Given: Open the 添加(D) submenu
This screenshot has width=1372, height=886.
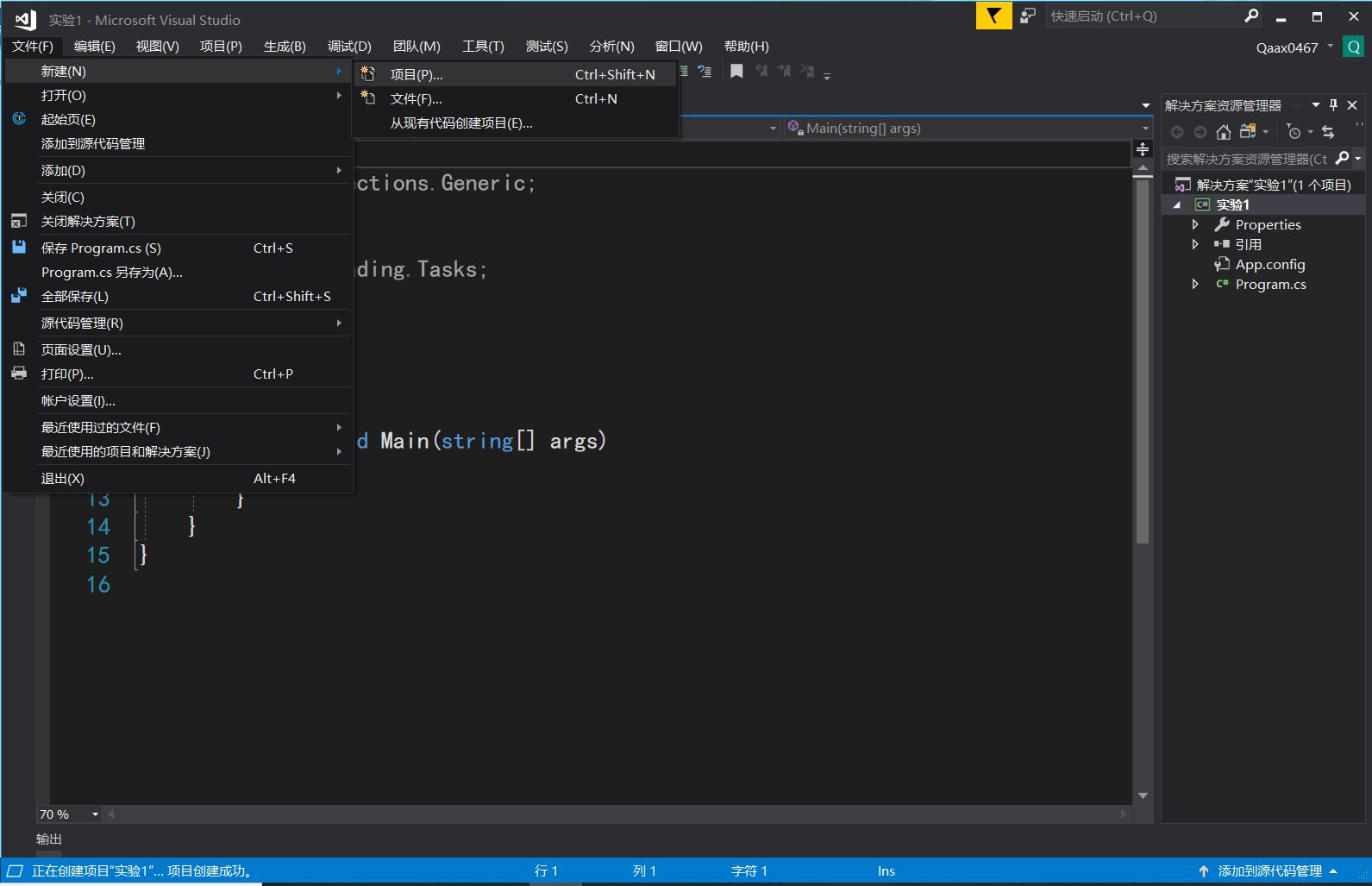Looking at the screenshot, I should [179, 170].
